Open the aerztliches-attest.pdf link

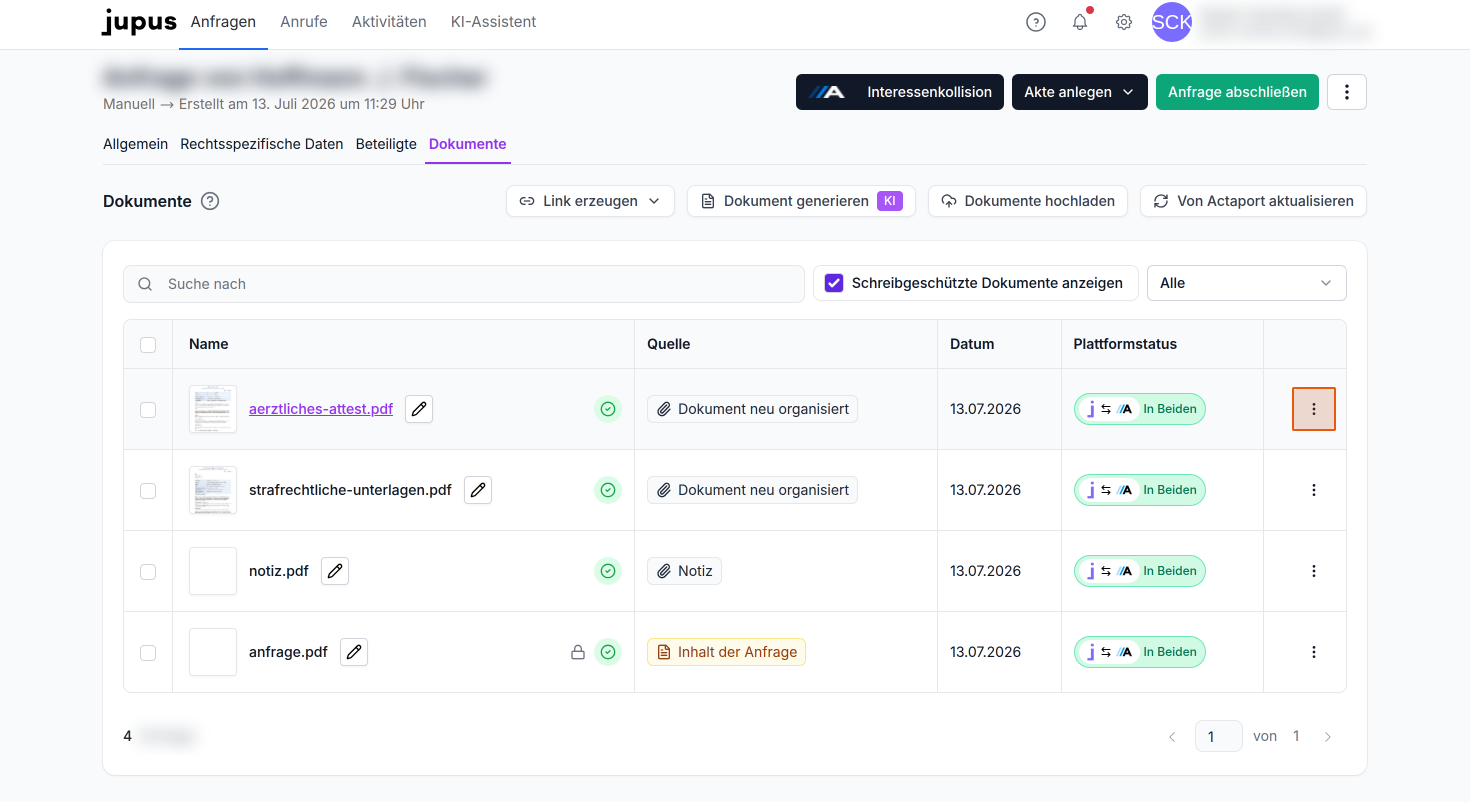click(x=321, y=409)
